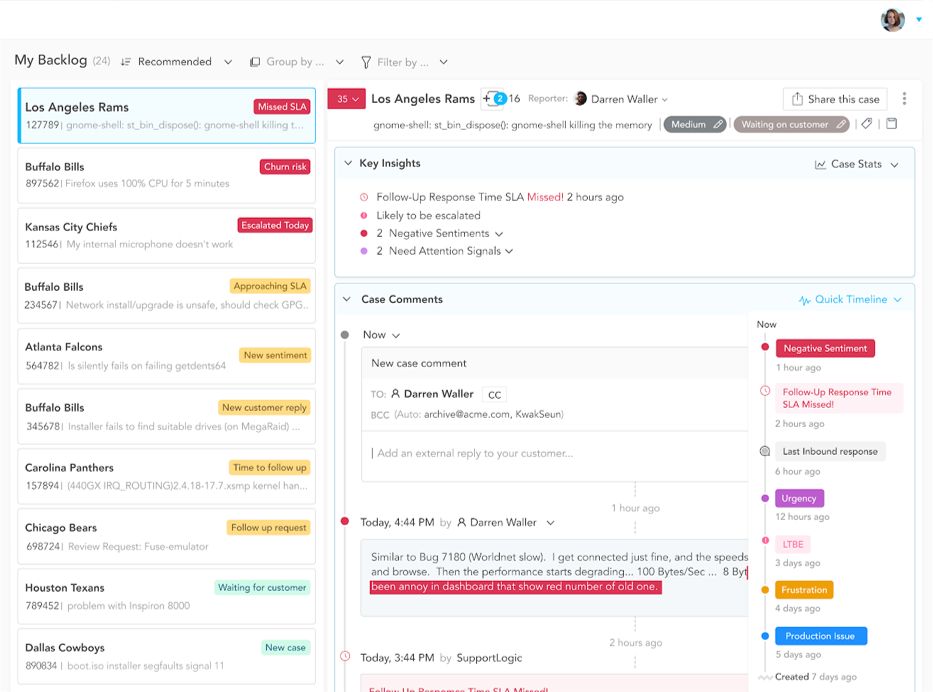The height and width of the screenshot is (692, 933).
Task: Expand 2 Negative Sentiments
Action: click(499, 234)
